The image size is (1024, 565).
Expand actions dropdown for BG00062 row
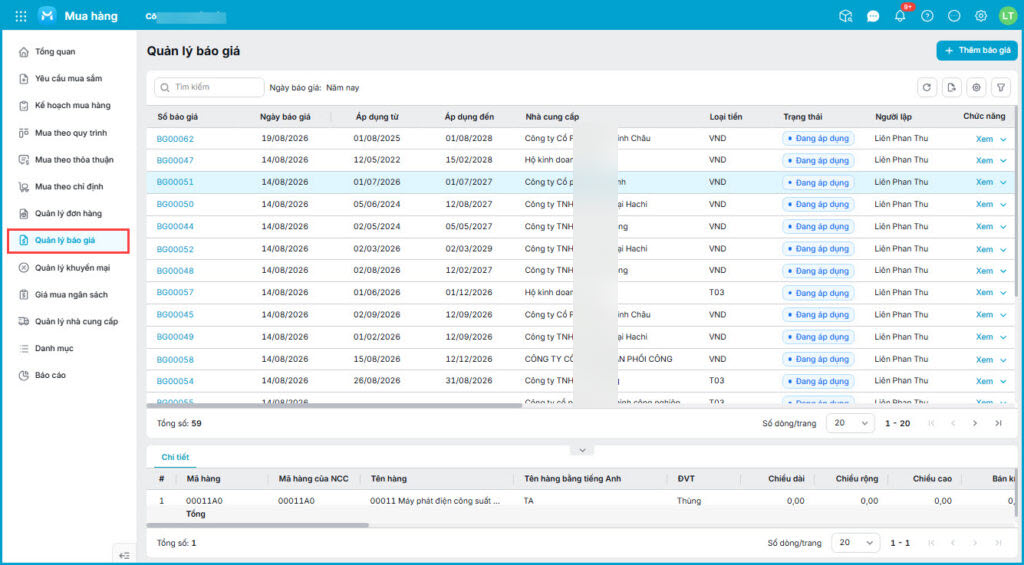[1004, 139]
